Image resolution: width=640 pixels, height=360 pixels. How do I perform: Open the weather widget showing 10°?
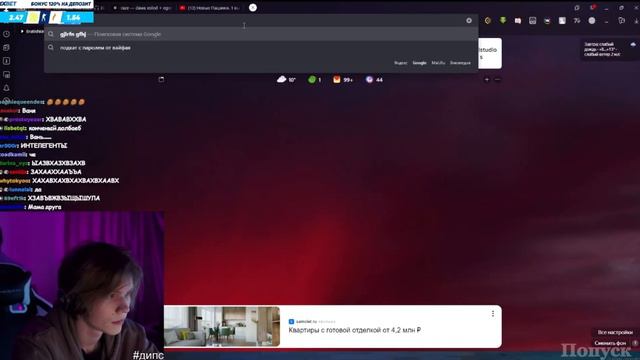point(286,80)
